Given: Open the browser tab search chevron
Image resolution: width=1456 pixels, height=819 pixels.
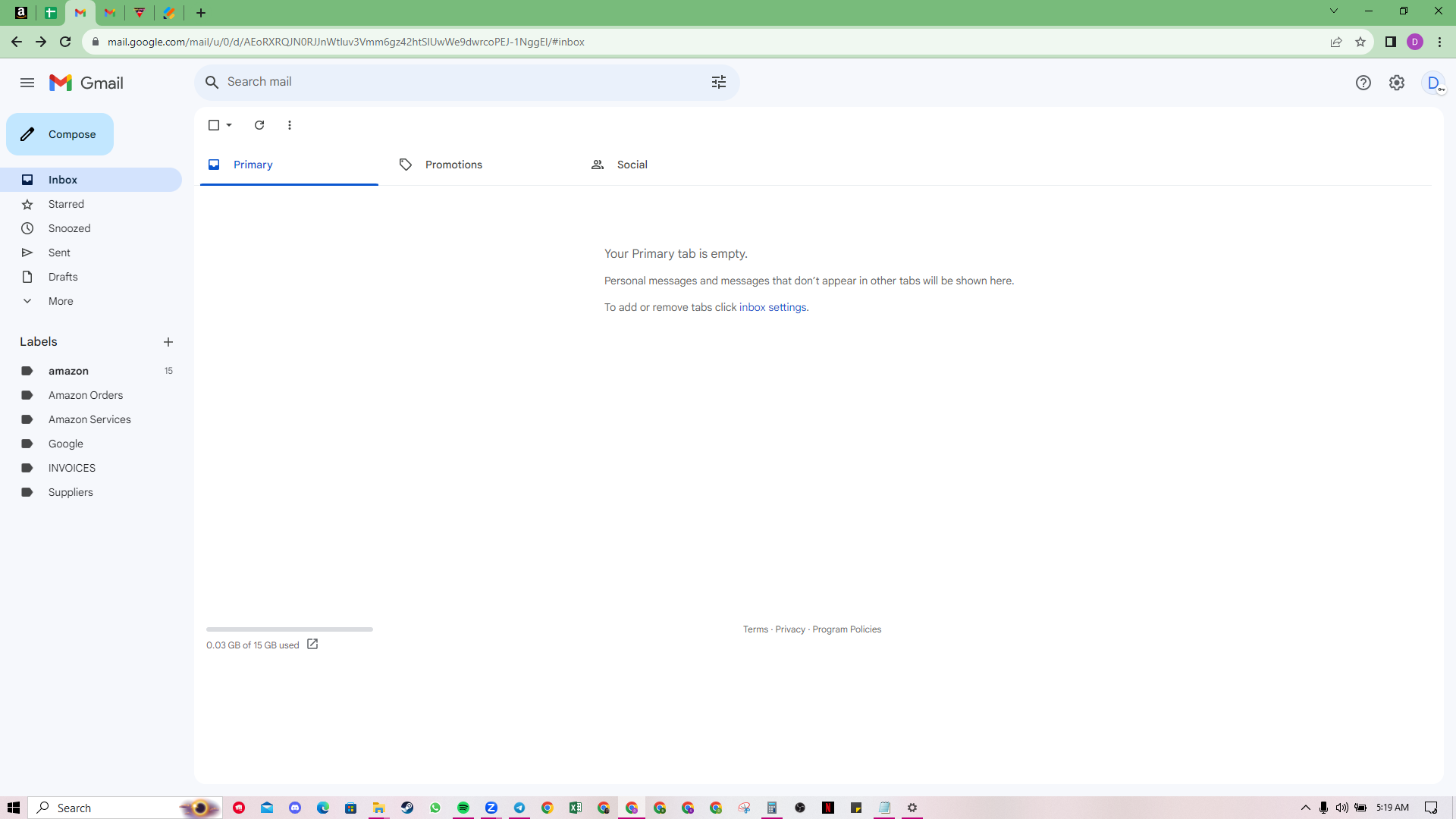Looking at the screenshot, I should click(x=1334, y=11).
